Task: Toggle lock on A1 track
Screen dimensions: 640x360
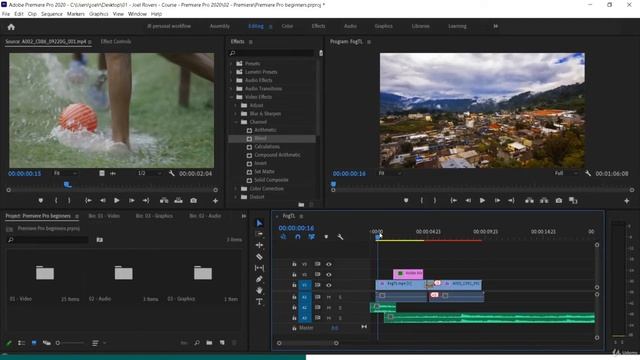Action: coord(294,297)
